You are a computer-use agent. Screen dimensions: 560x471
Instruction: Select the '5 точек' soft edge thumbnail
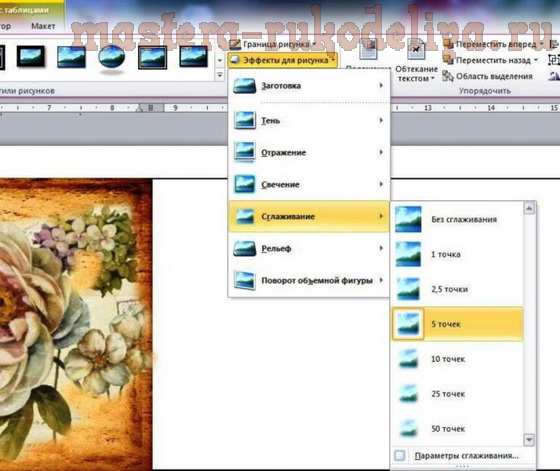click(408, 324)
